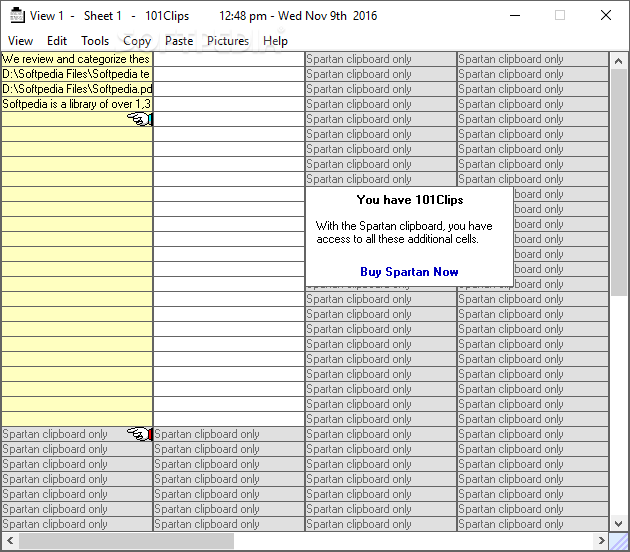Open the Help menu
Screen dimensions: 630x552
[x=275, y=41]
